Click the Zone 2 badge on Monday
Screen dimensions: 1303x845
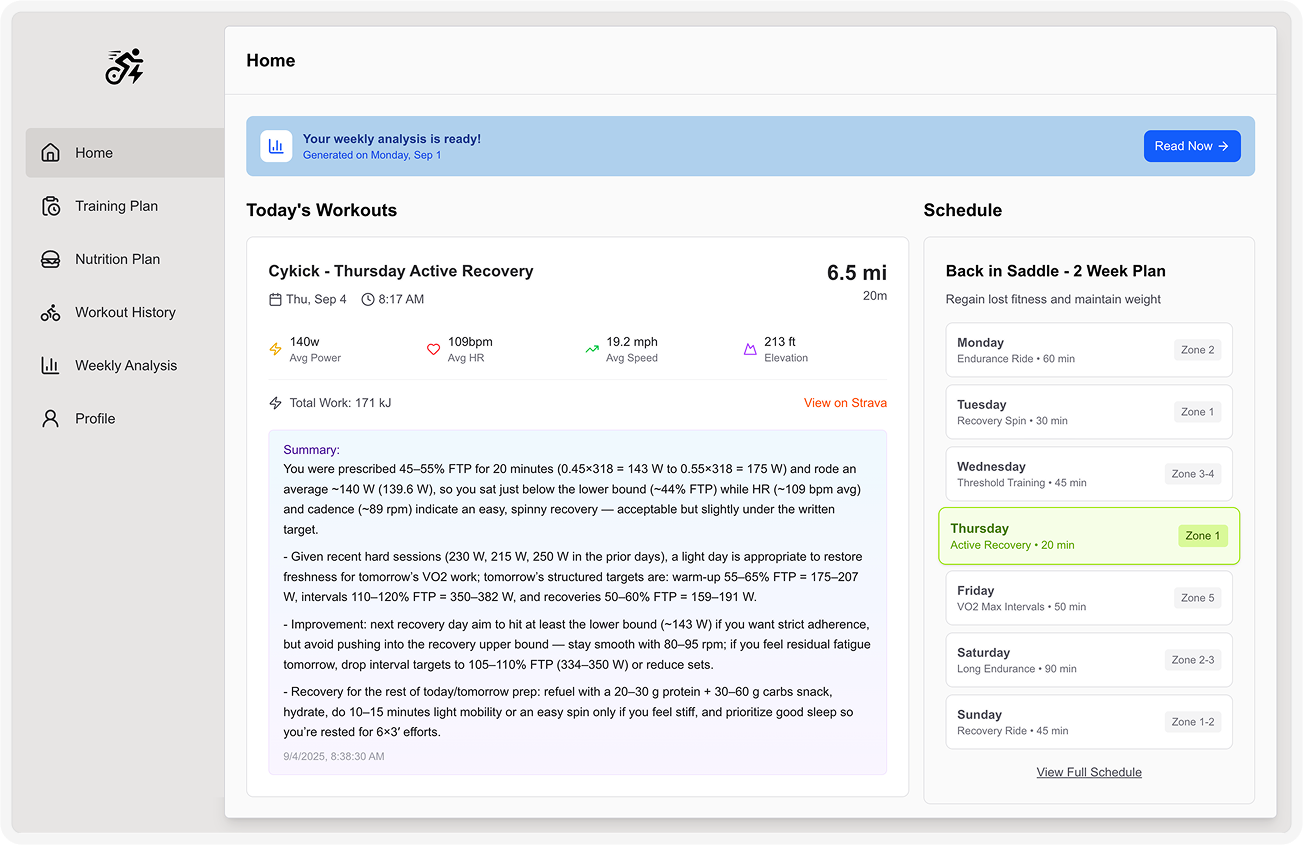tap(1197, 350)
